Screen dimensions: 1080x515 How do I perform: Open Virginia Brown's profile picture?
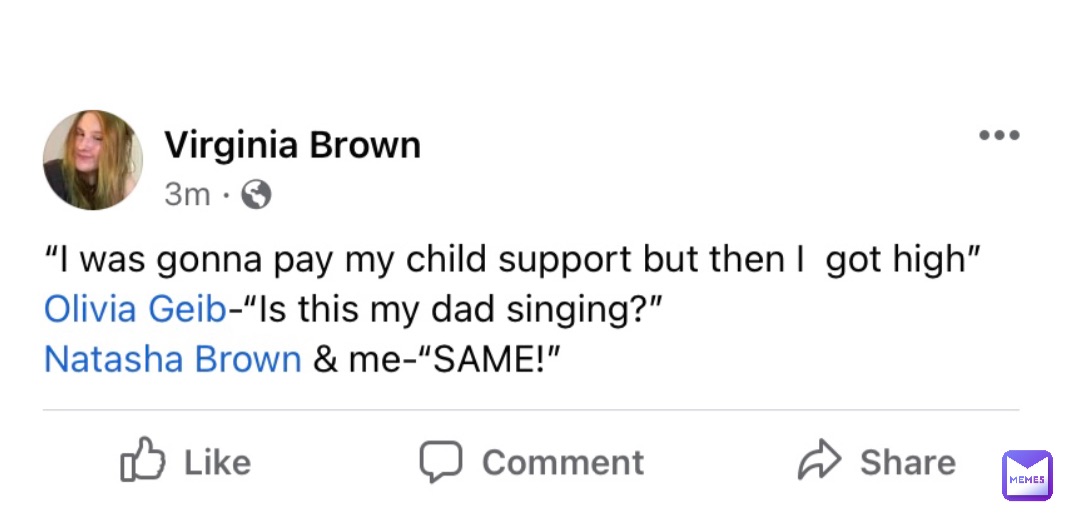click(x=93, y=160)
